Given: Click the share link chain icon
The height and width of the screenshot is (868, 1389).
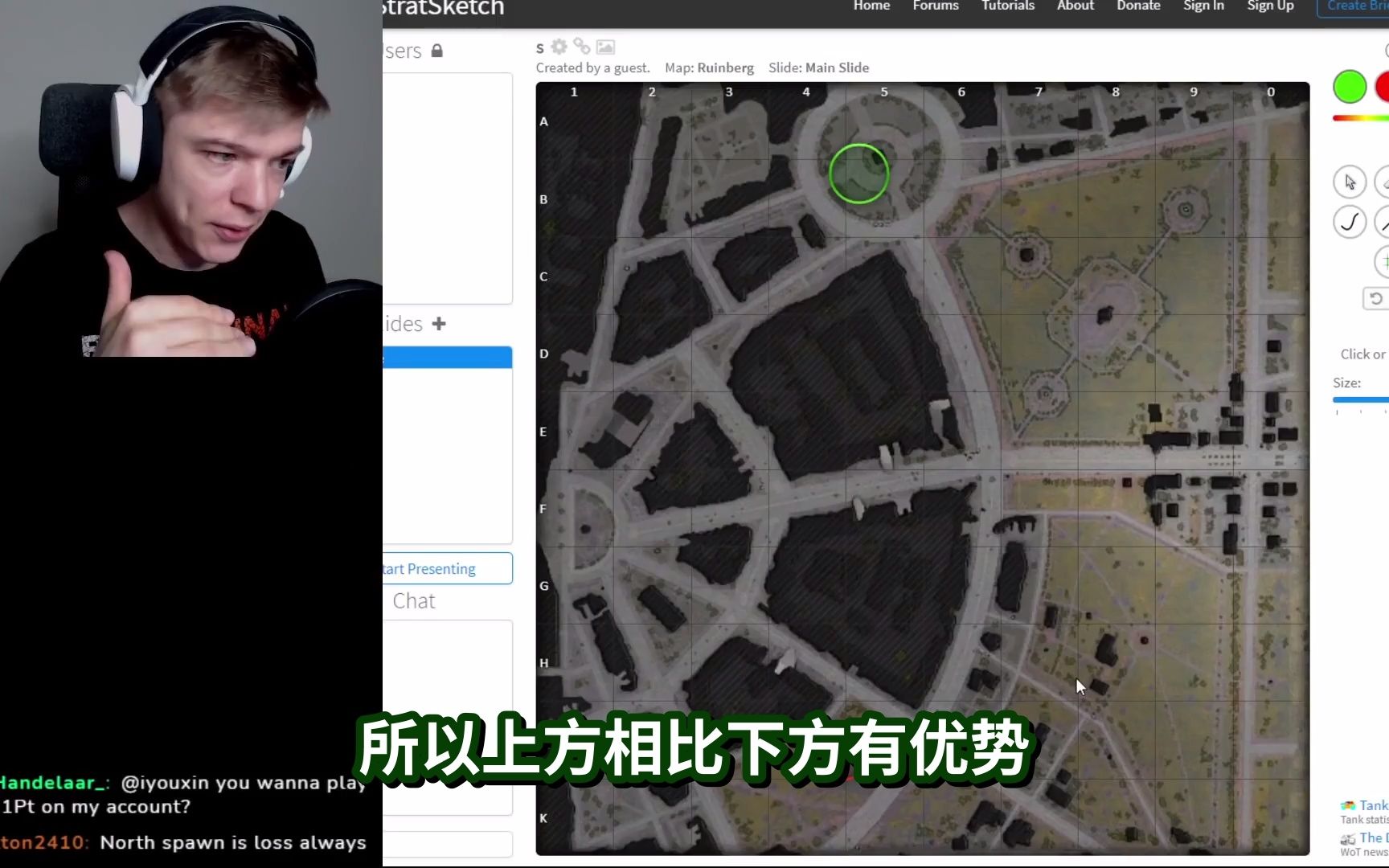Looking at the screenshot, I should pyautogui.click(x=582, y=47).
